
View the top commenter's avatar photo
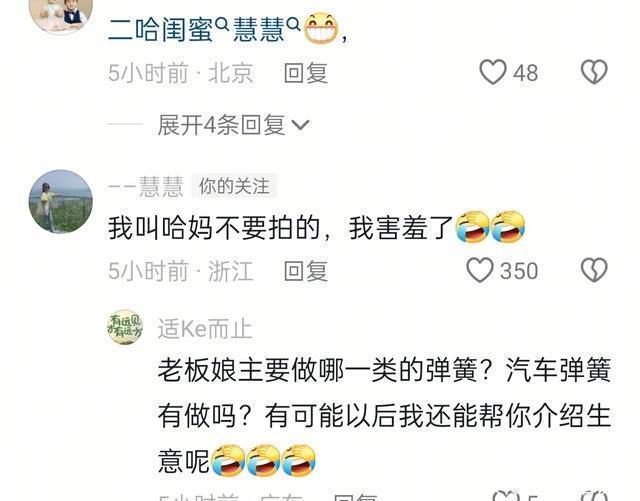(x=61, y=16)
